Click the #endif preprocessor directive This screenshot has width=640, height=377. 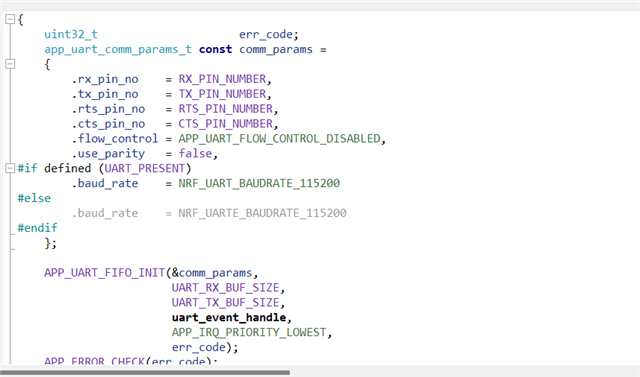point(38,228)
